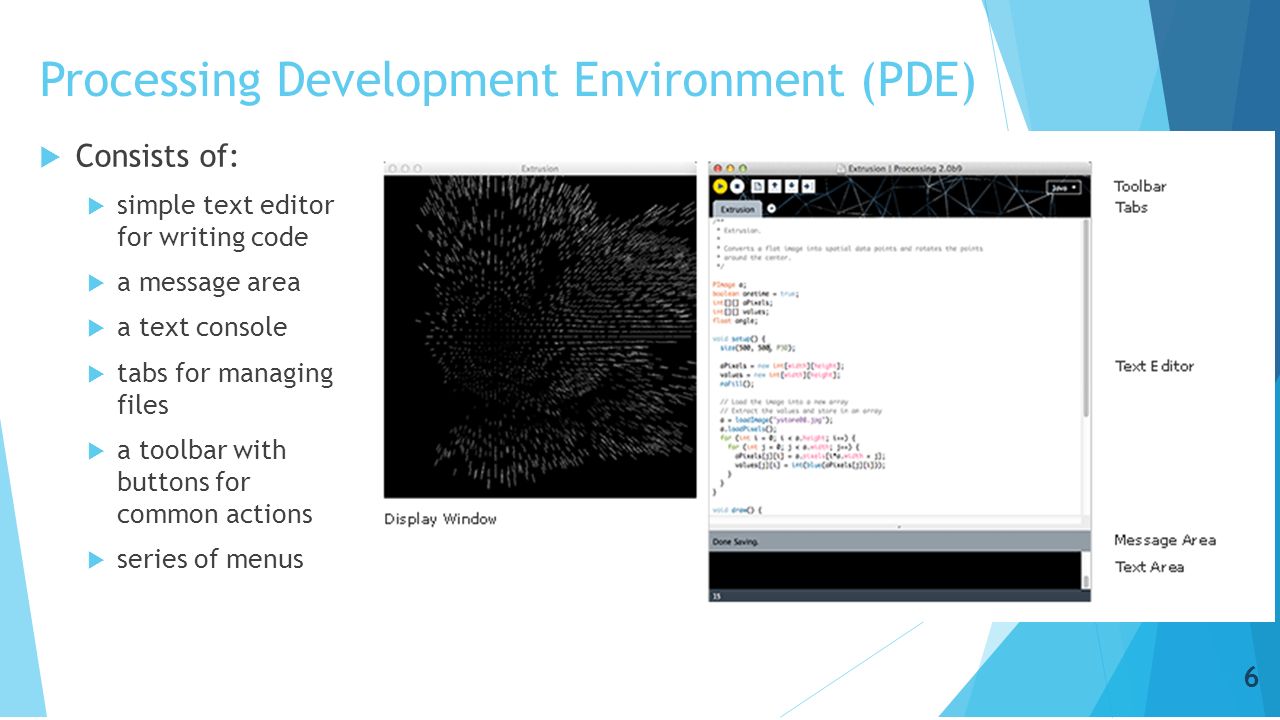Click the Stop button in Processing toolbar

[737, 186]
